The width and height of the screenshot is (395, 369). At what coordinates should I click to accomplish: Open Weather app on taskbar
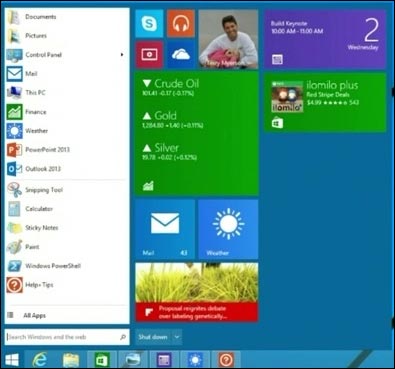195,360
